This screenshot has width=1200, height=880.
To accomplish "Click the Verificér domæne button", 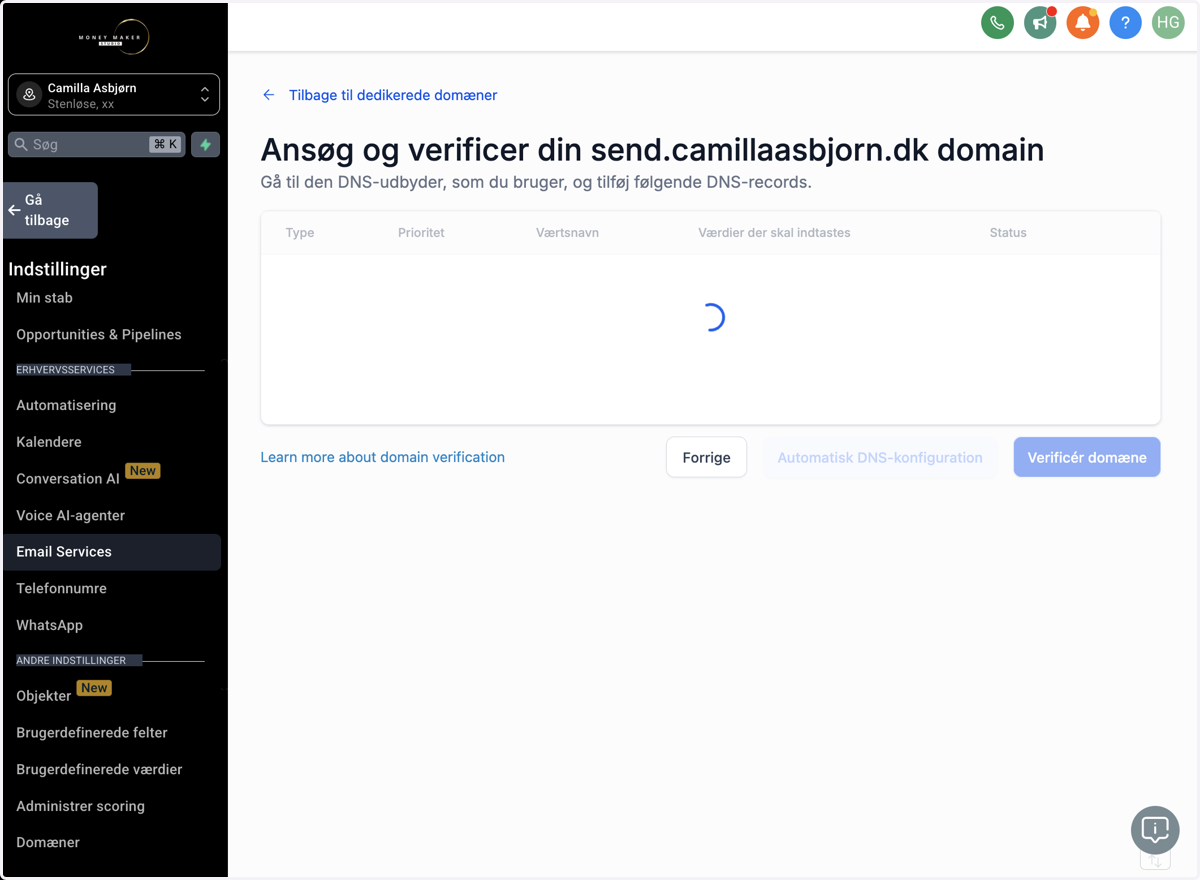I will (1087, 457).
